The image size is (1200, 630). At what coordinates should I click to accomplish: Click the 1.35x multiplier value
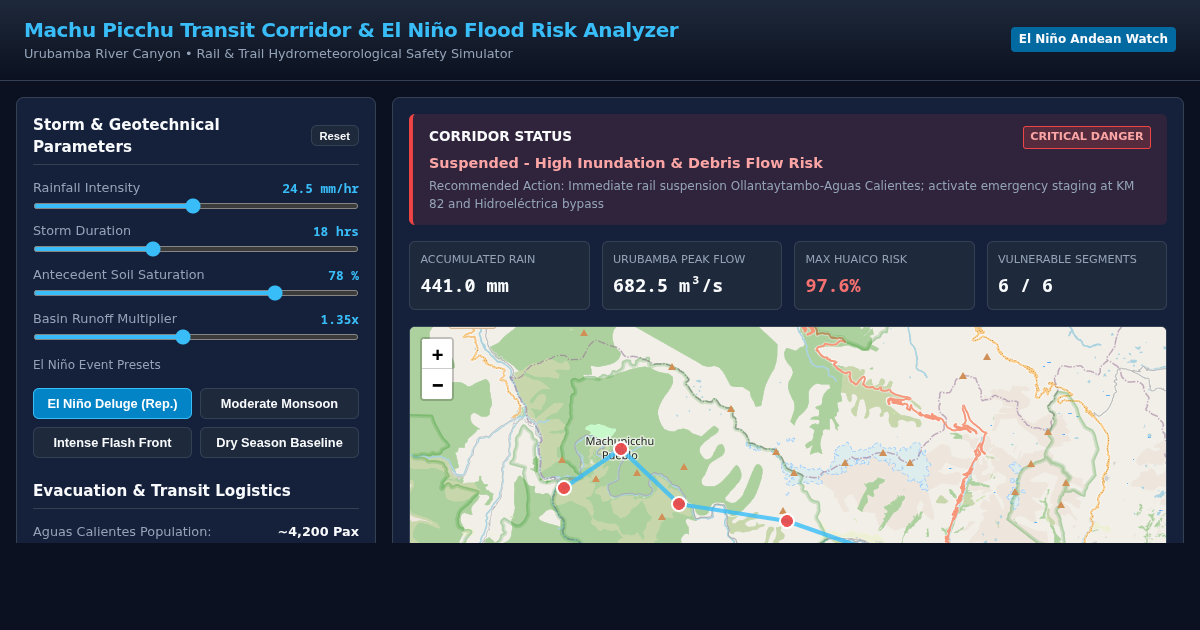(339, 320)
